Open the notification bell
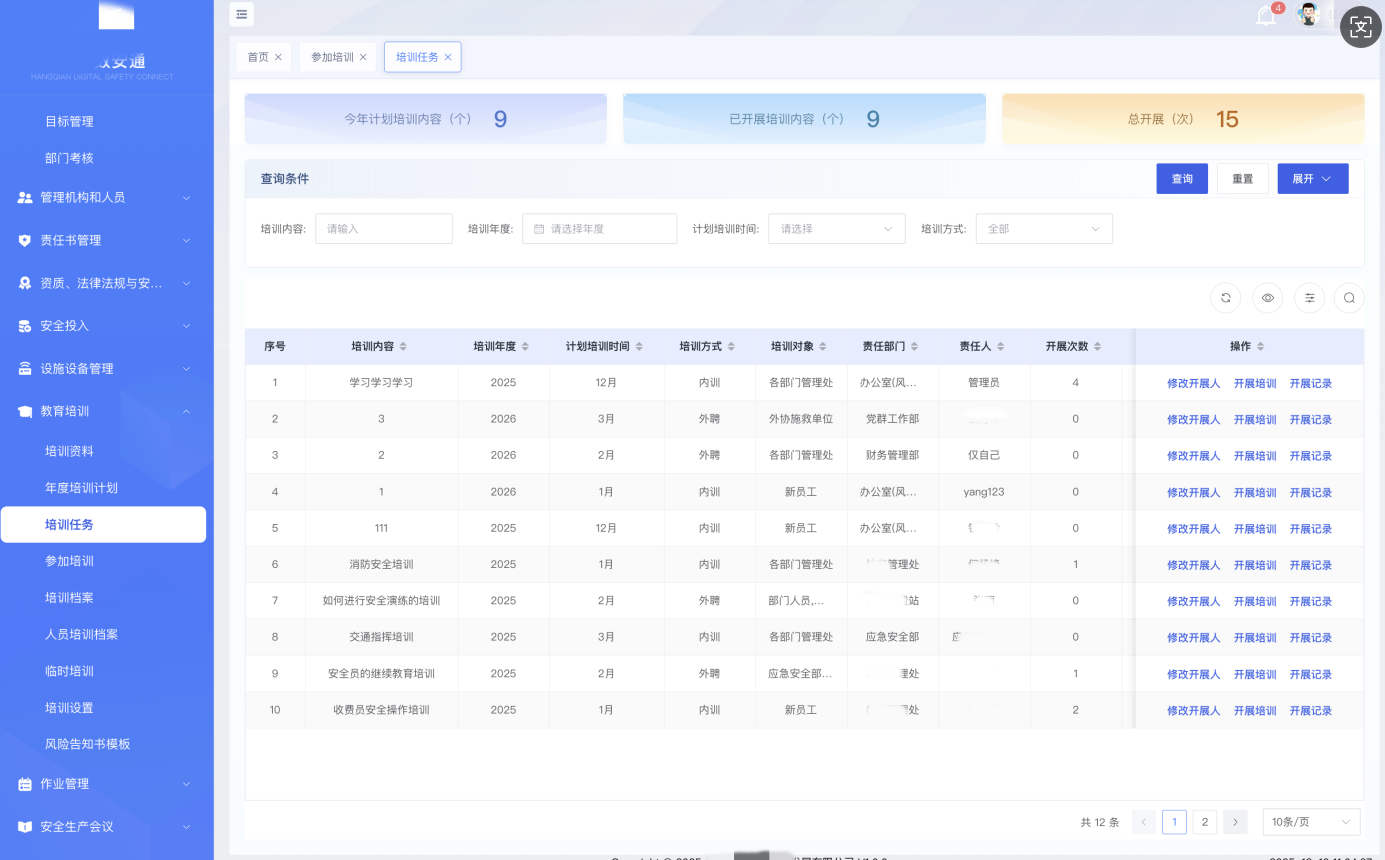This screenshot has height=860, width=1385. click(1267, 16)
